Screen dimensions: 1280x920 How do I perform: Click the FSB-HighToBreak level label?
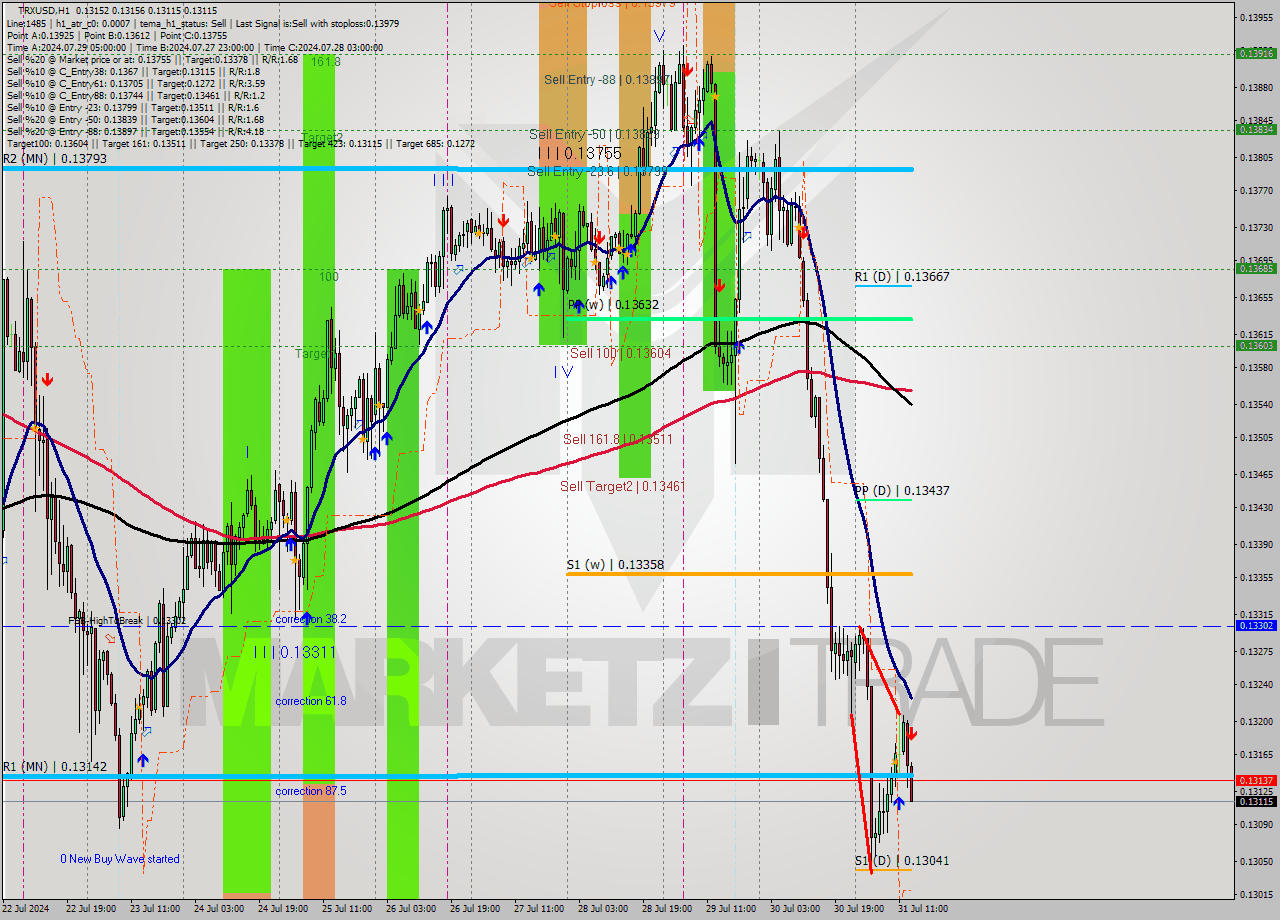tap(127, 620)
